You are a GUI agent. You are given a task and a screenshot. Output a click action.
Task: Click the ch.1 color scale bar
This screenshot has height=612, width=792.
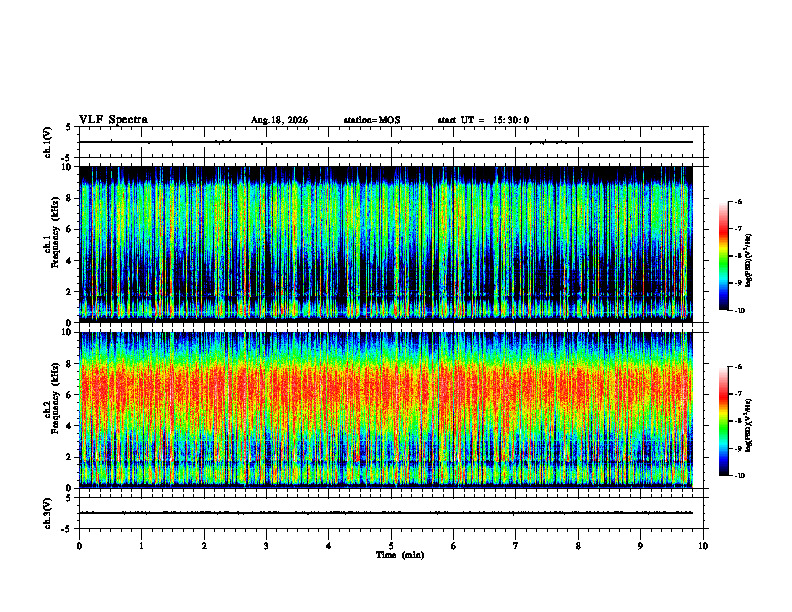tap(723, 256)
